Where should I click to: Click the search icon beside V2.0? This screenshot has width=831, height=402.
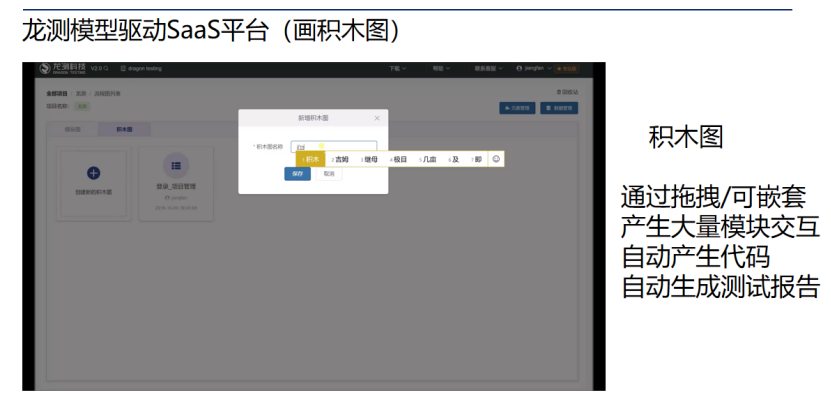tap(107, 69)
